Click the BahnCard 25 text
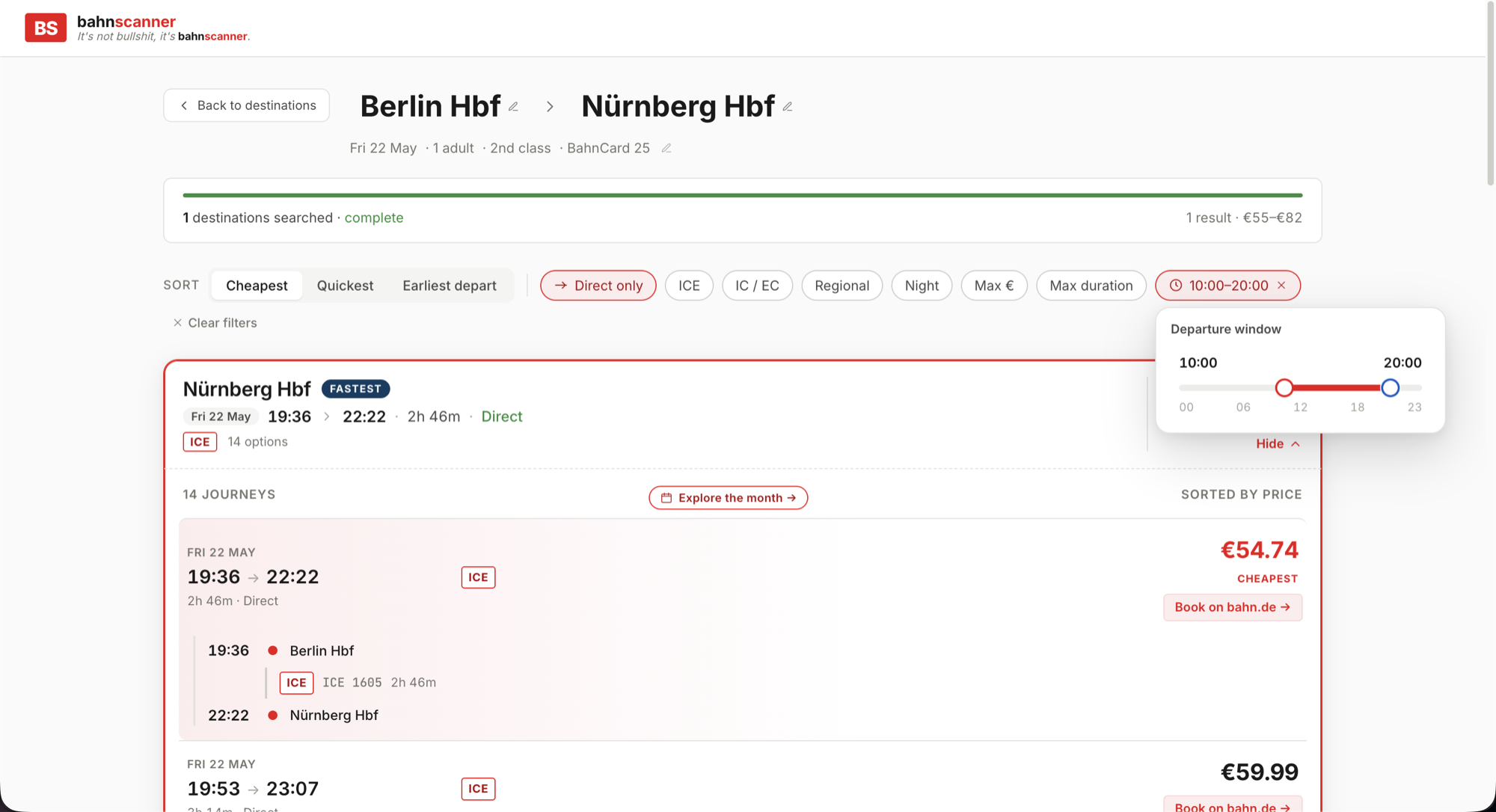This screenshot has height=812, width=1496. click(x=608, y=148)
